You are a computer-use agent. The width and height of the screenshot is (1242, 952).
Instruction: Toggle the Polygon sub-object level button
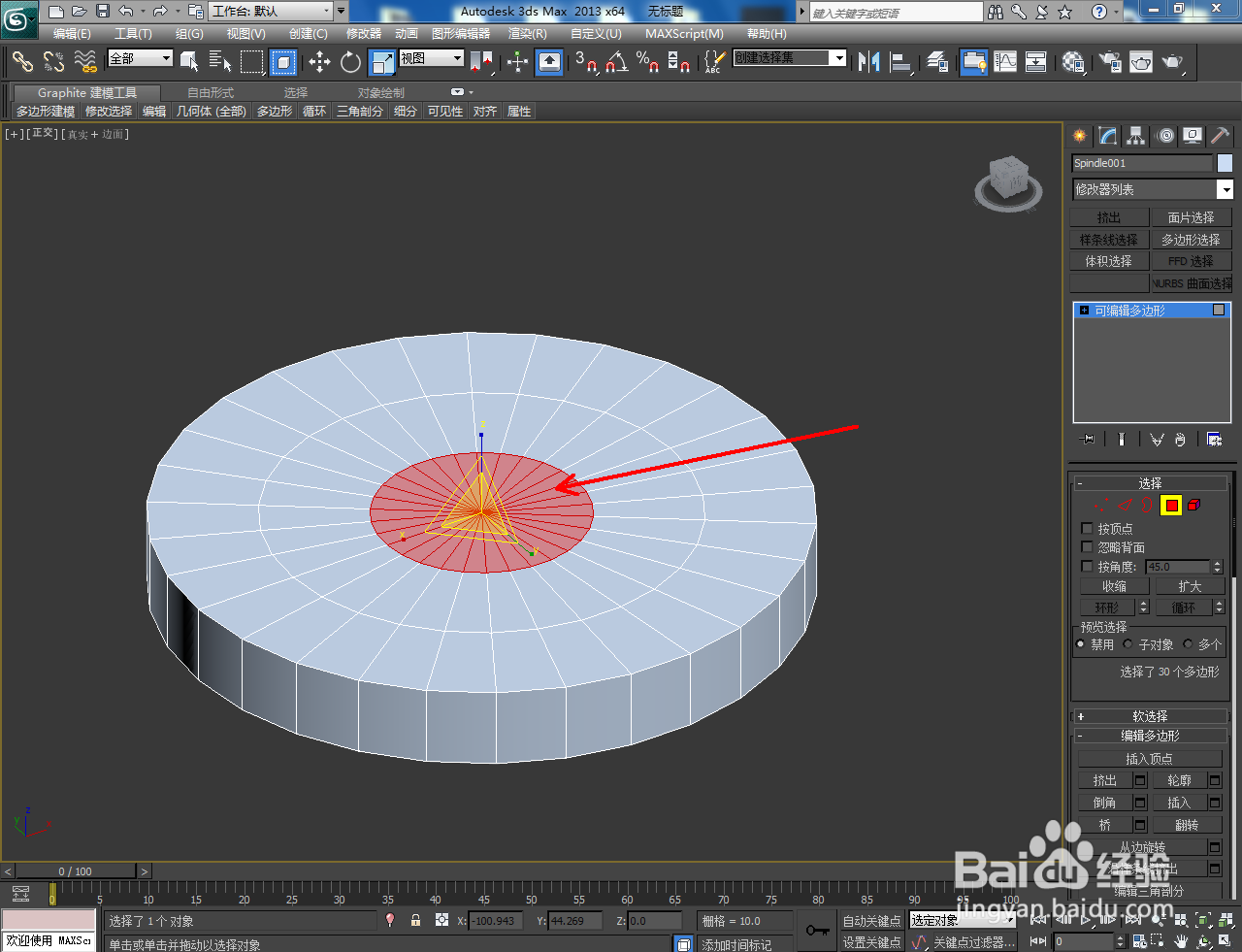pos(1171,505)
